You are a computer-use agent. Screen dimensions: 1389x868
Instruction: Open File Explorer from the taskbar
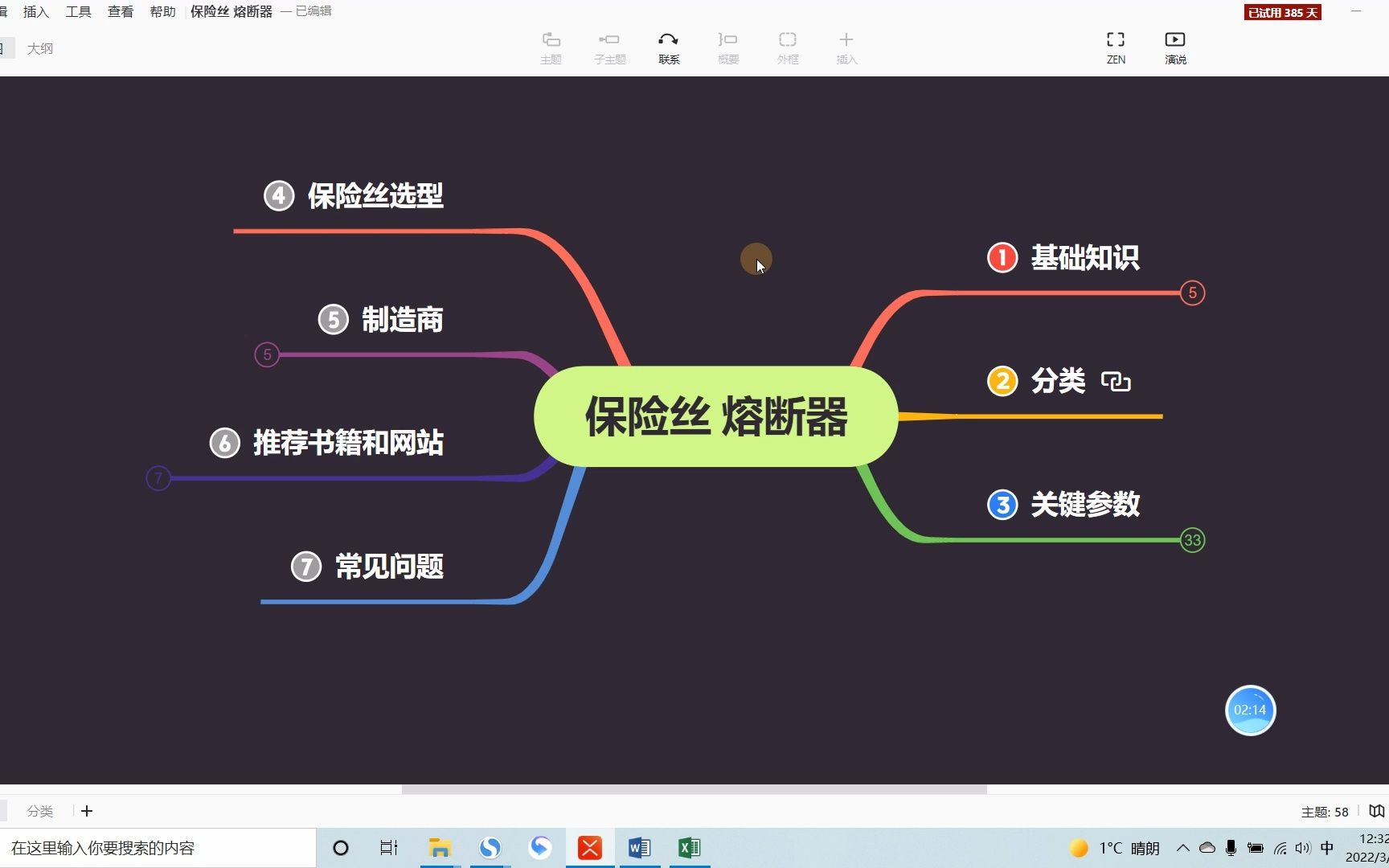click(440, 848)
